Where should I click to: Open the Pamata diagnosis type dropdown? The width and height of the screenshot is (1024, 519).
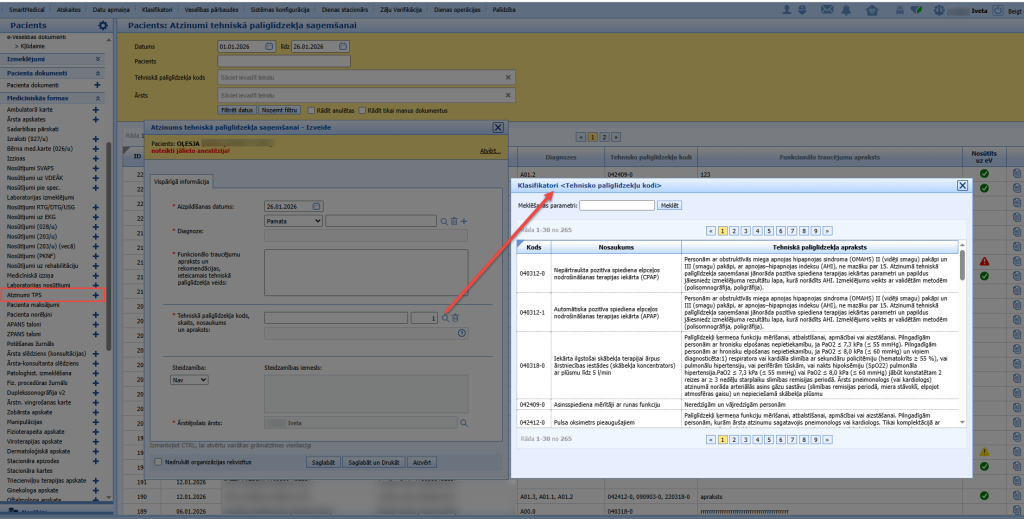[293, 221]
